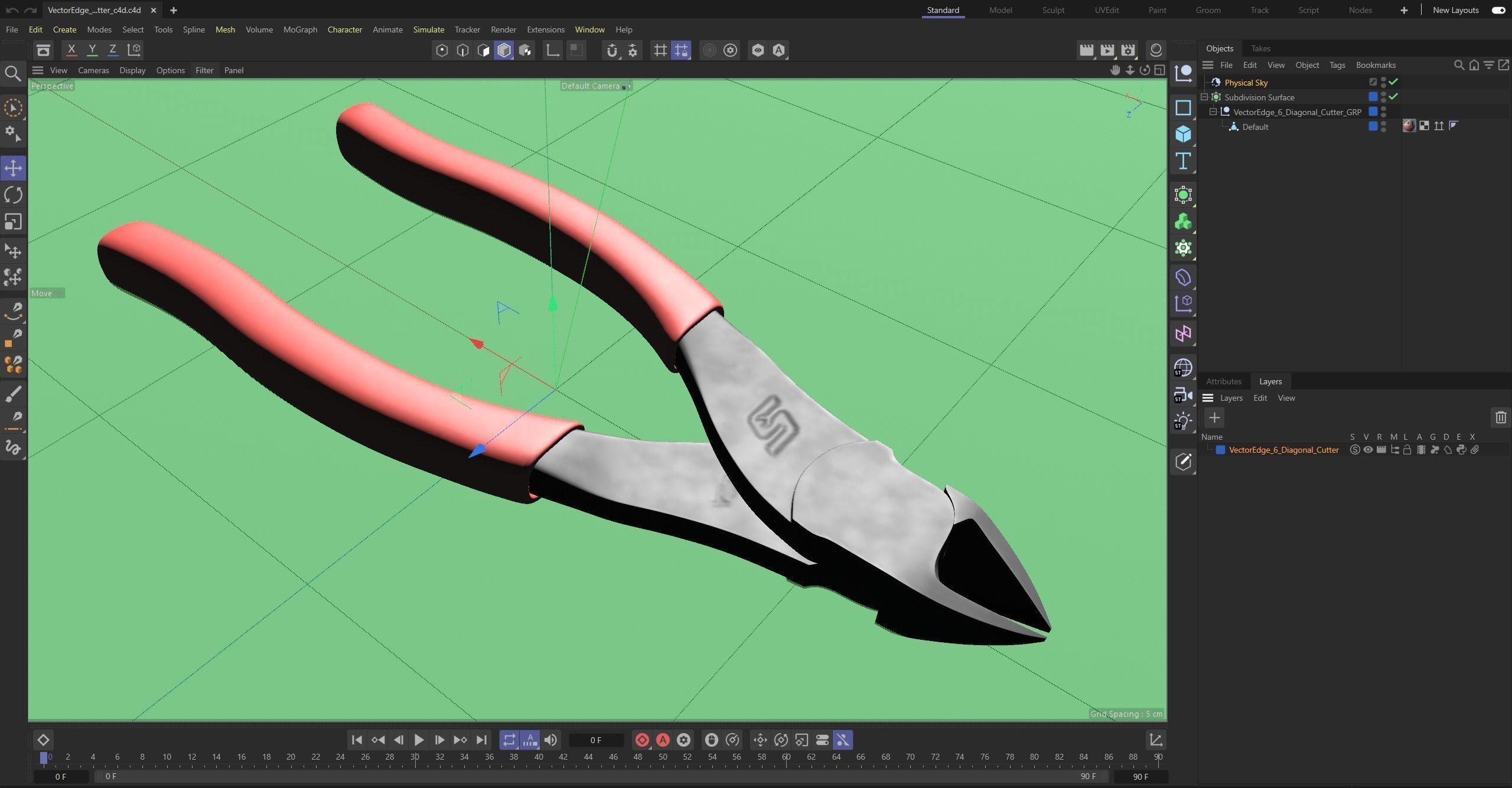1512x788 pixels.
Task: Open the Simulate menu
Action: (x=429, y=30)
